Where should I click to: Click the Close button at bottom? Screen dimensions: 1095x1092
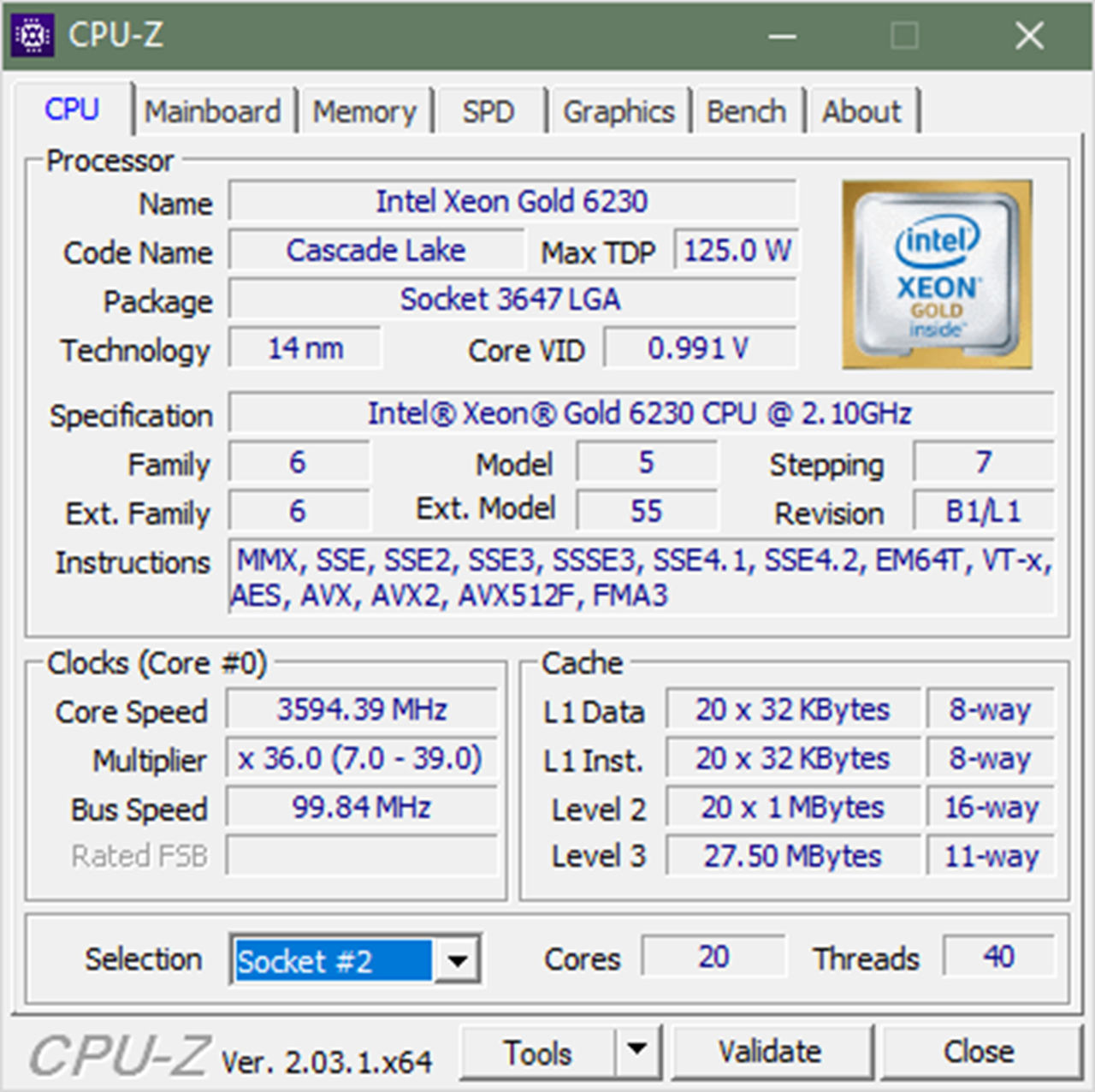coord(978,1052)
